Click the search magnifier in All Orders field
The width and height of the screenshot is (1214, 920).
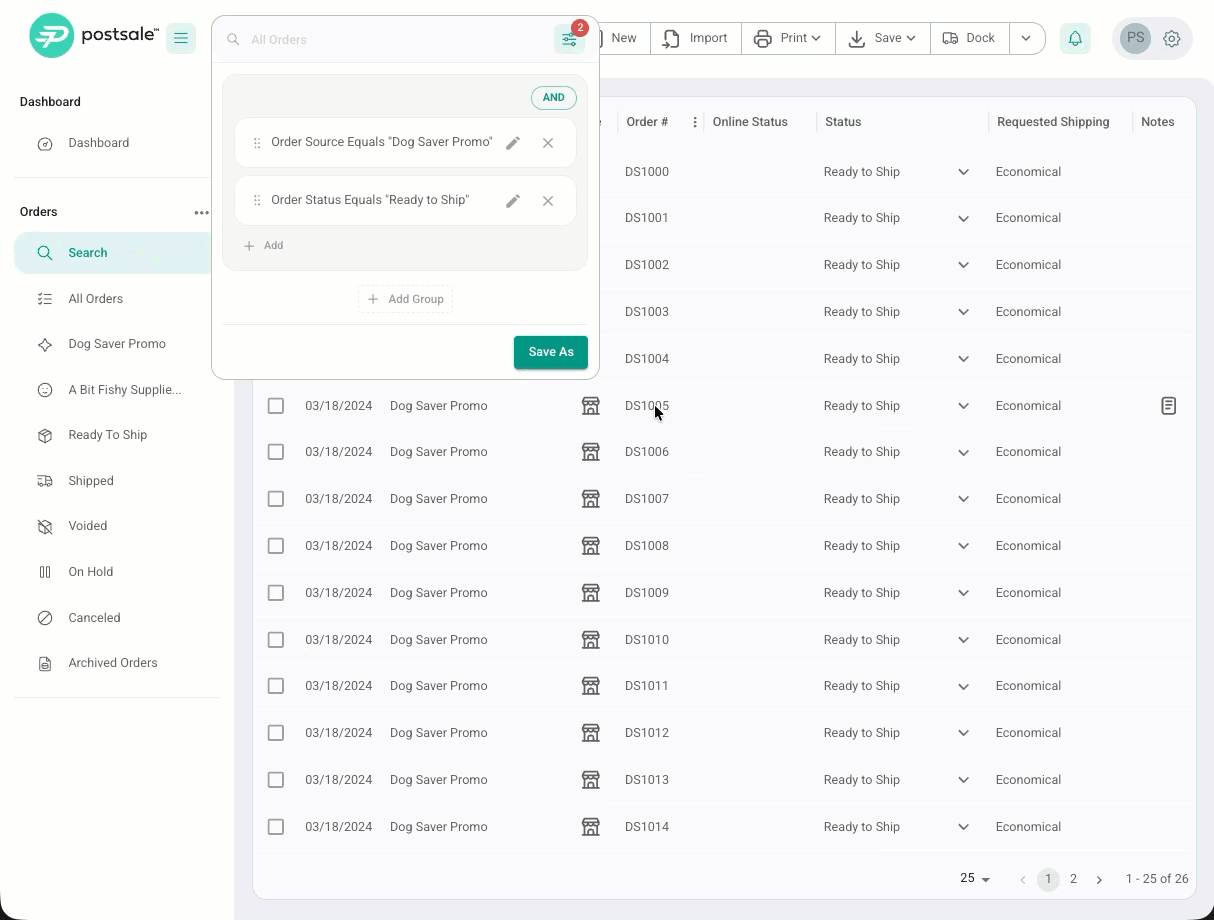pyautogui.click(x=233, y=40)
